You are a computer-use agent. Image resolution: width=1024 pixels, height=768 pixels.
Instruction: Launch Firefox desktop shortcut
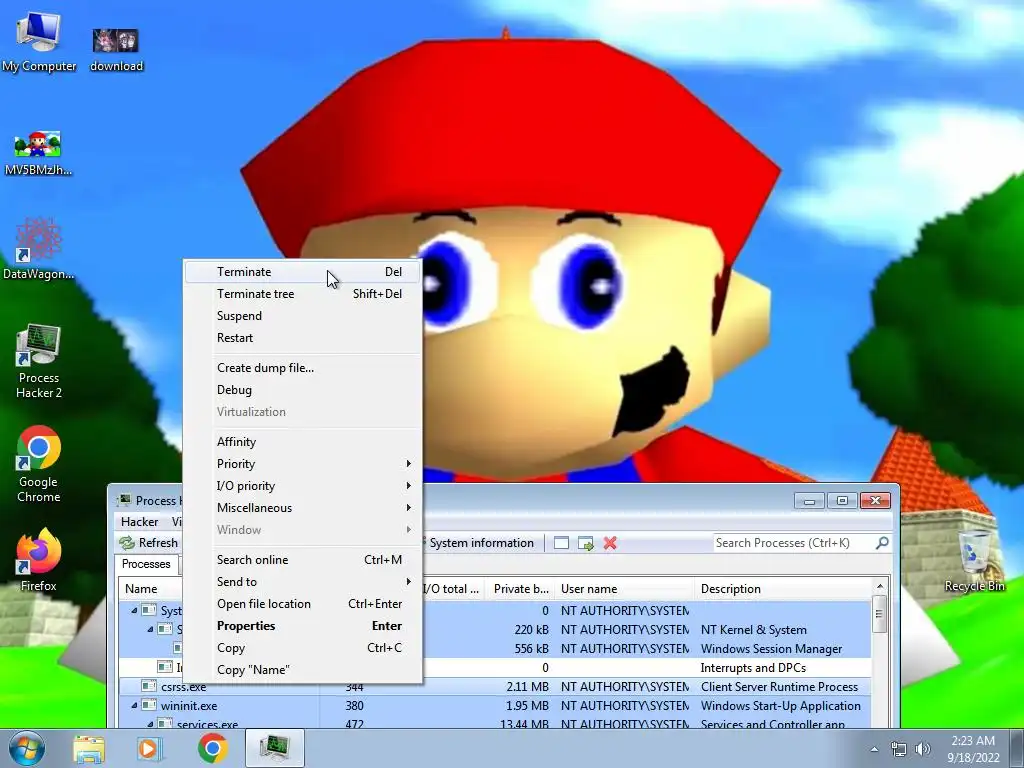(x=38, y=560)
